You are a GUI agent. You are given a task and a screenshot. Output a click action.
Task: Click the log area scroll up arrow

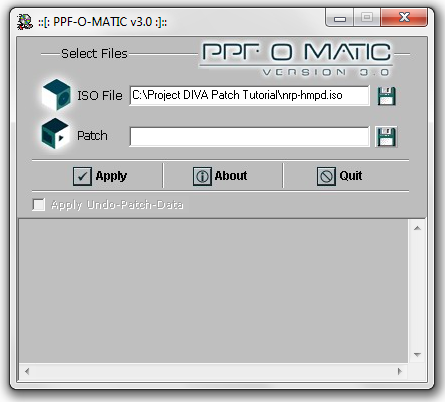point(417,228)
